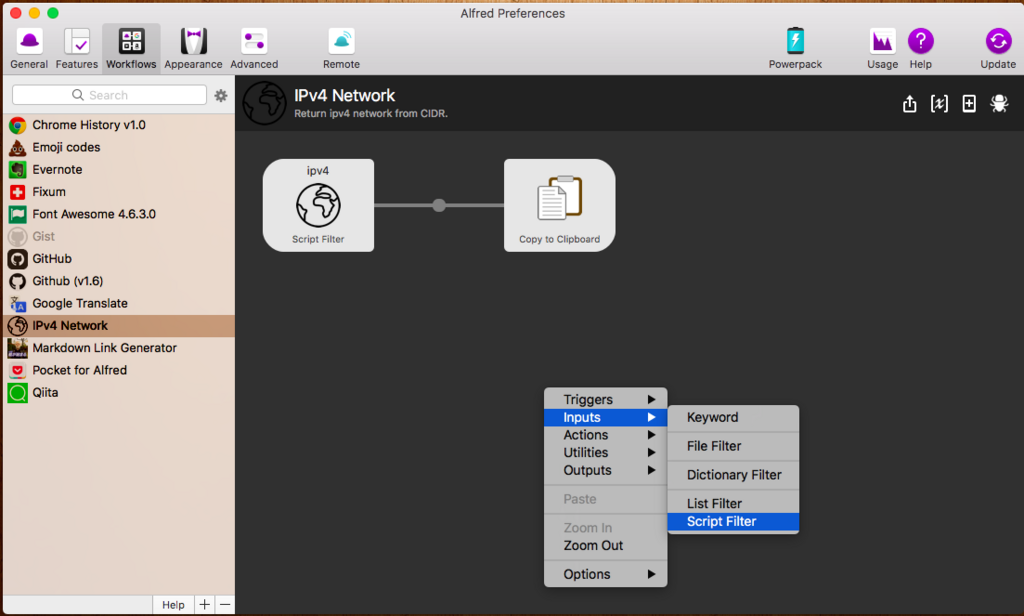Click the workflow Search field
1024x616 pixels.
pos(110,95)
